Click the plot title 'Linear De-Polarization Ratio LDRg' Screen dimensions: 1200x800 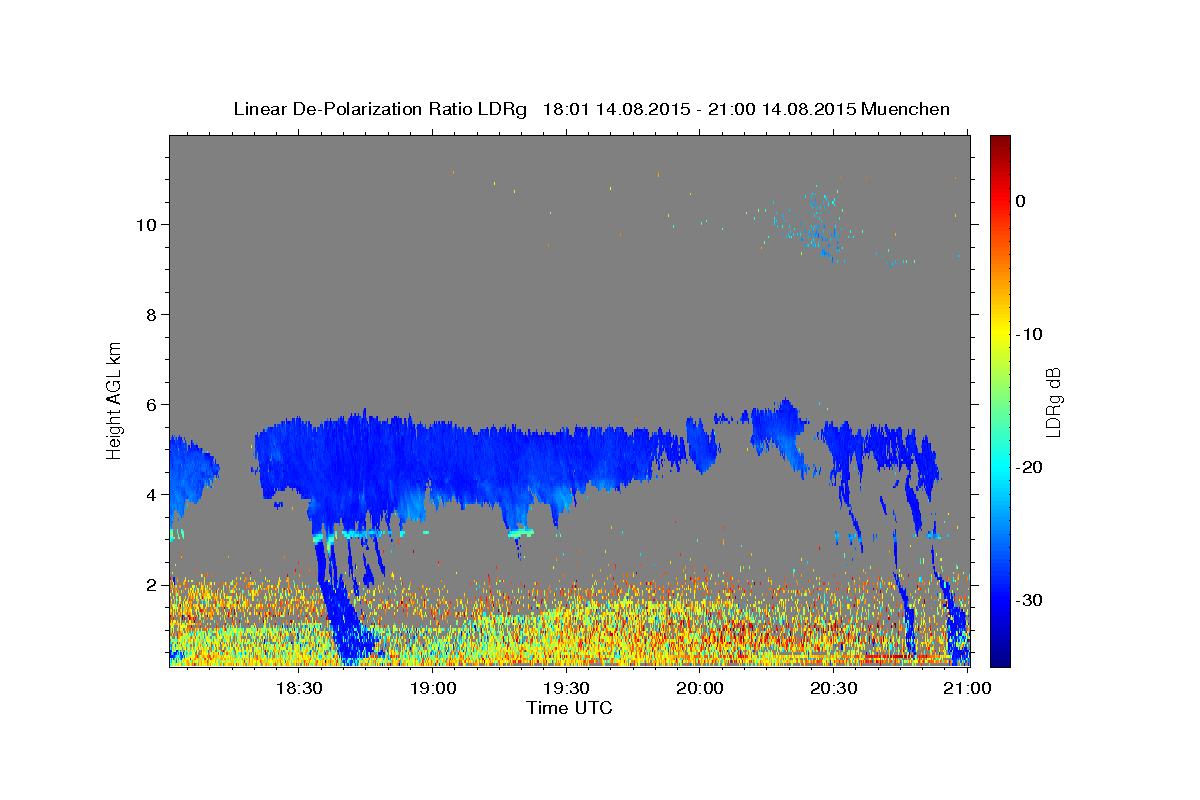(x=379, y=109)
